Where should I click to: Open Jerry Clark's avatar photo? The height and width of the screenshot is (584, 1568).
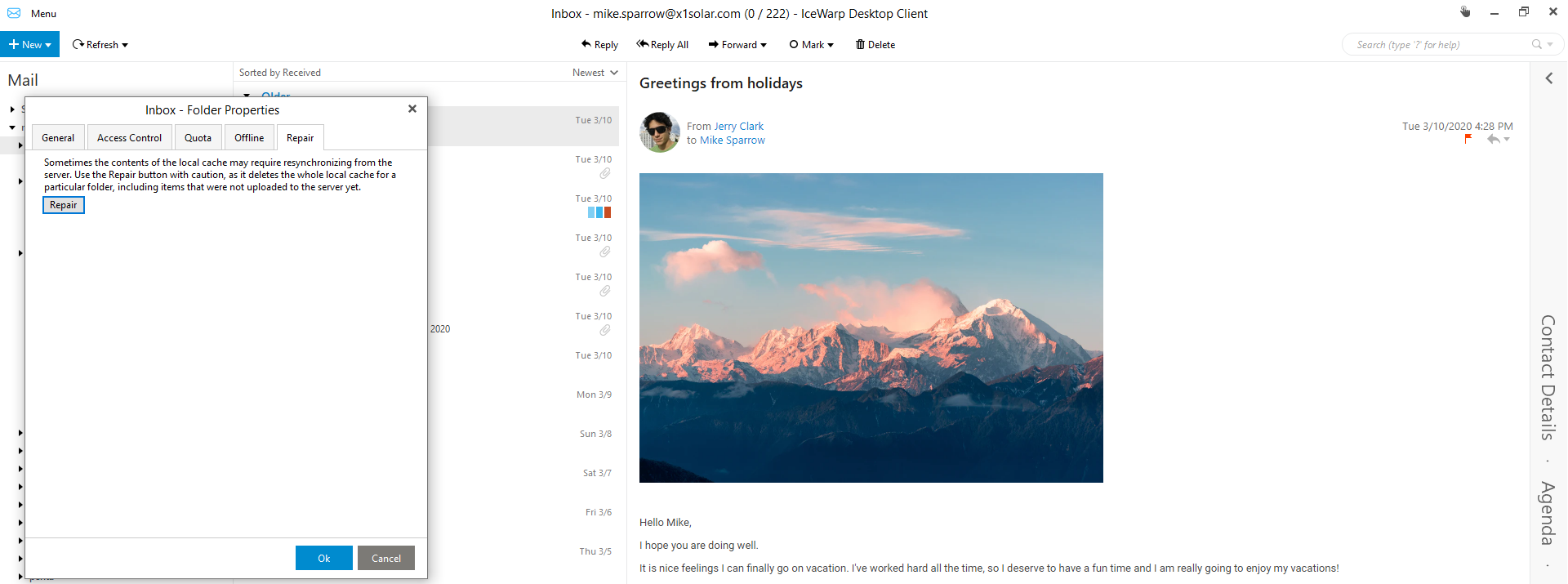(660, 132)
